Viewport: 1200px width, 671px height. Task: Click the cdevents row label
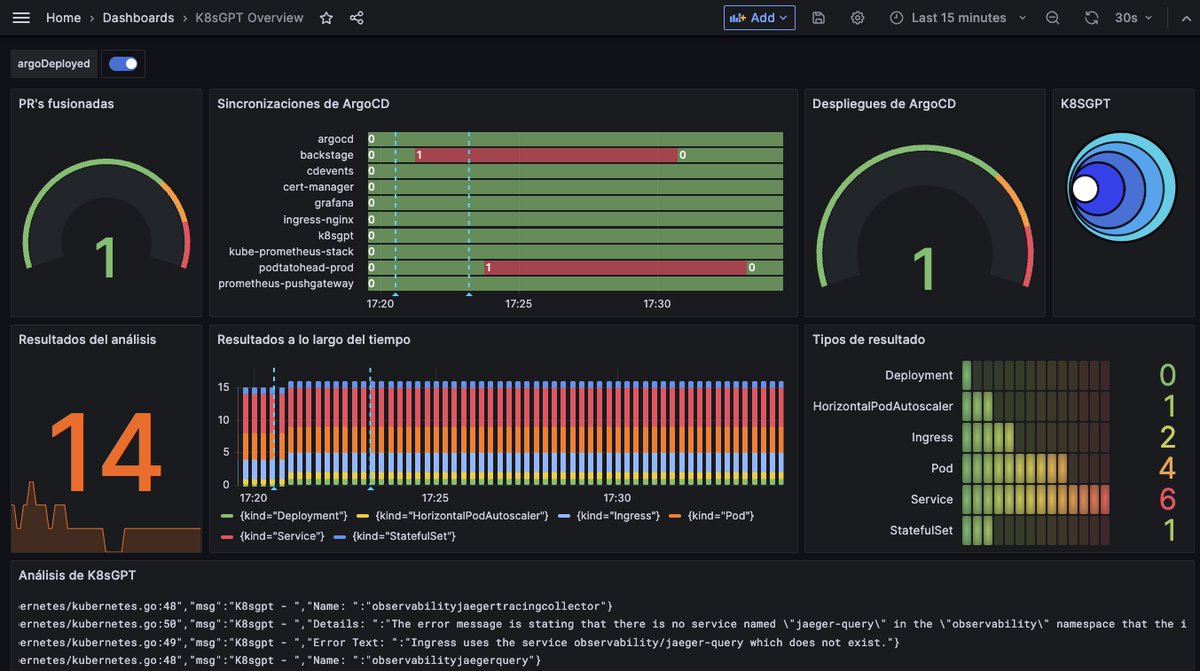point(330,171)
